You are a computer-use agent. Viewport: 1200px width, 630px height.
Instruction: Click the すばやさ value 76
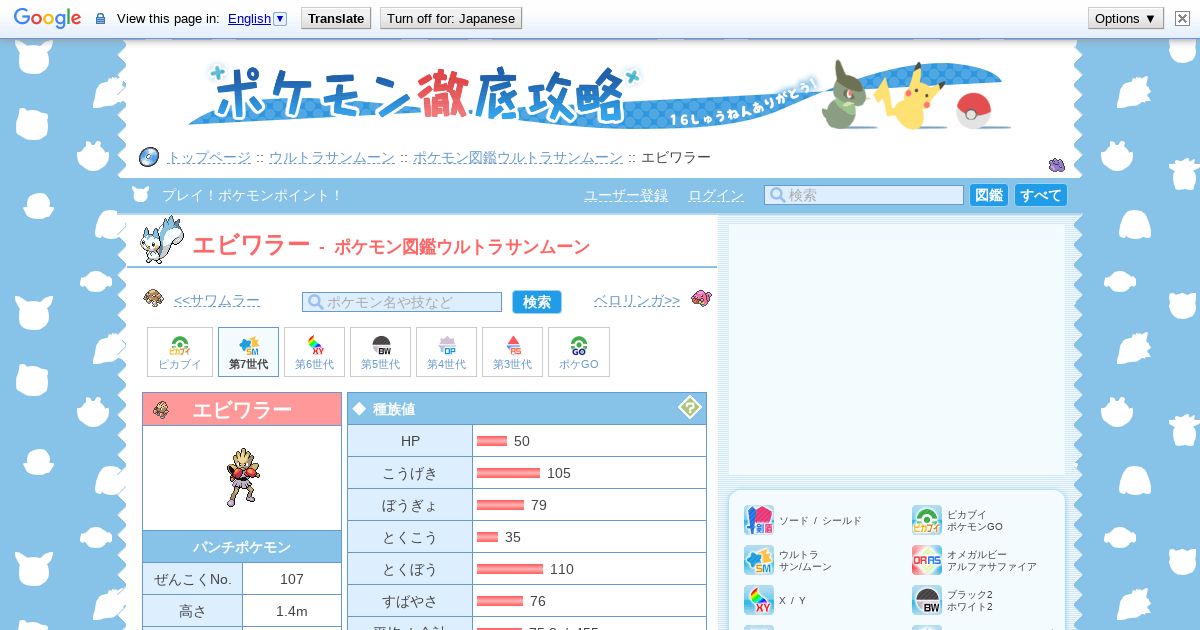(538, 601)
